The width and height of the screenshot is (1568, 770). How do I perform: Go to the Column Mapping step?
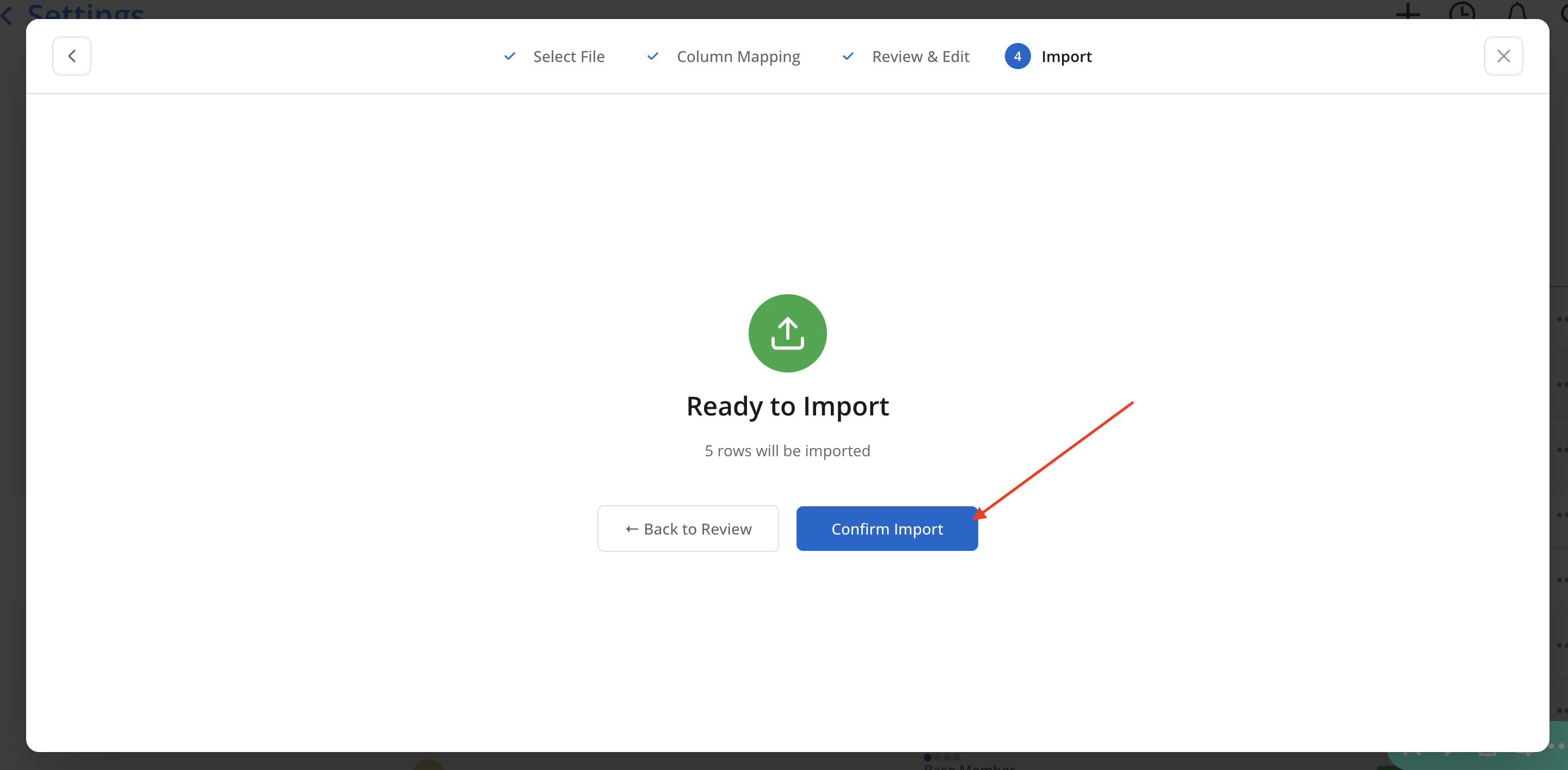pos(738,57)
